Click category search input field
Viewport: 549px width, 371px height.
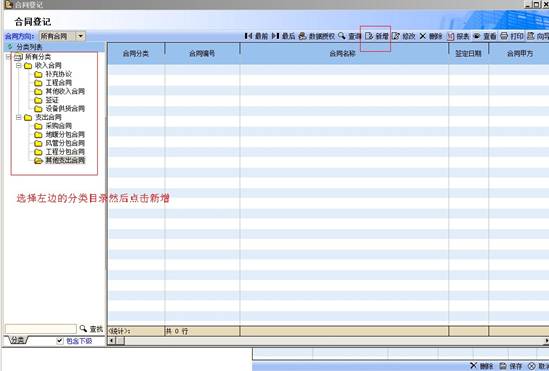(x=41, y=329)
